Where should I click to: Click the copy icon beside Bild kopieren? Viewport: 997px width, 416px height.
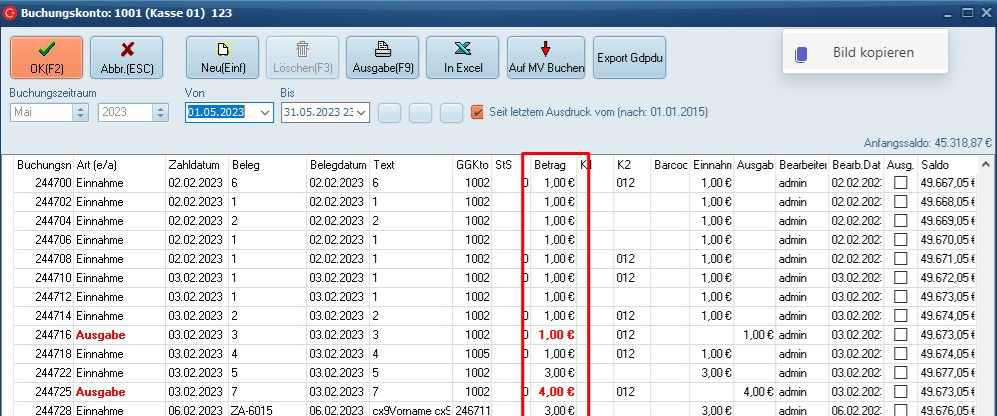[800, 53]
